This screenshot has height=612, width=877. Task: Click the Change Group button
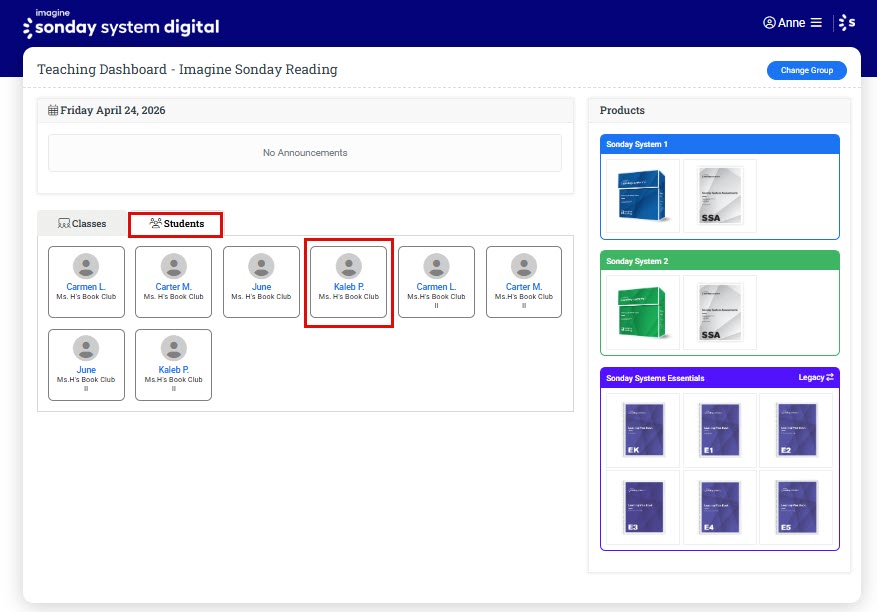coord(807,70)
